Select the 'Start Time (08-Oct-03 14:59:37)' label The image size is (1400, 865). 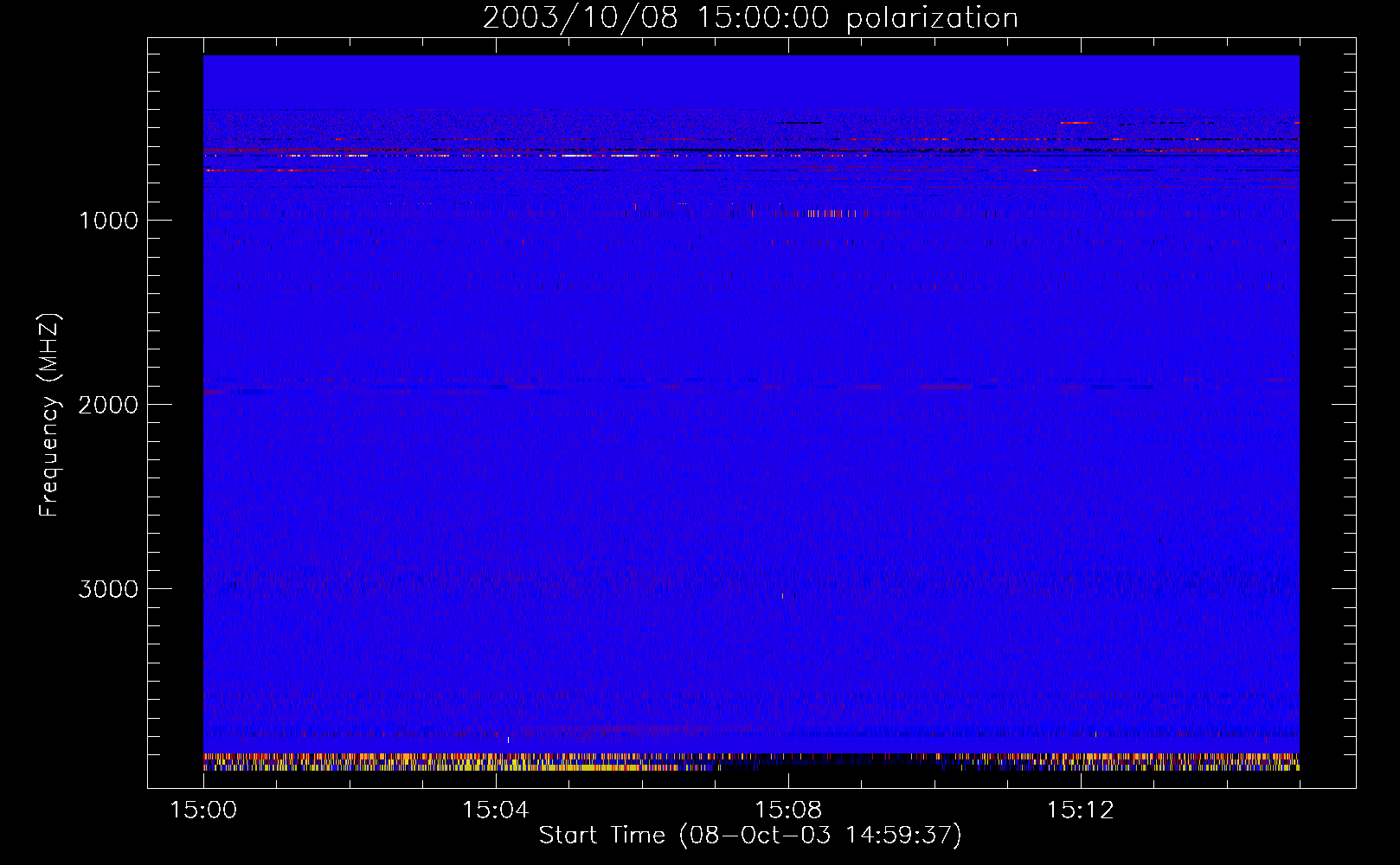coord(750,836)
